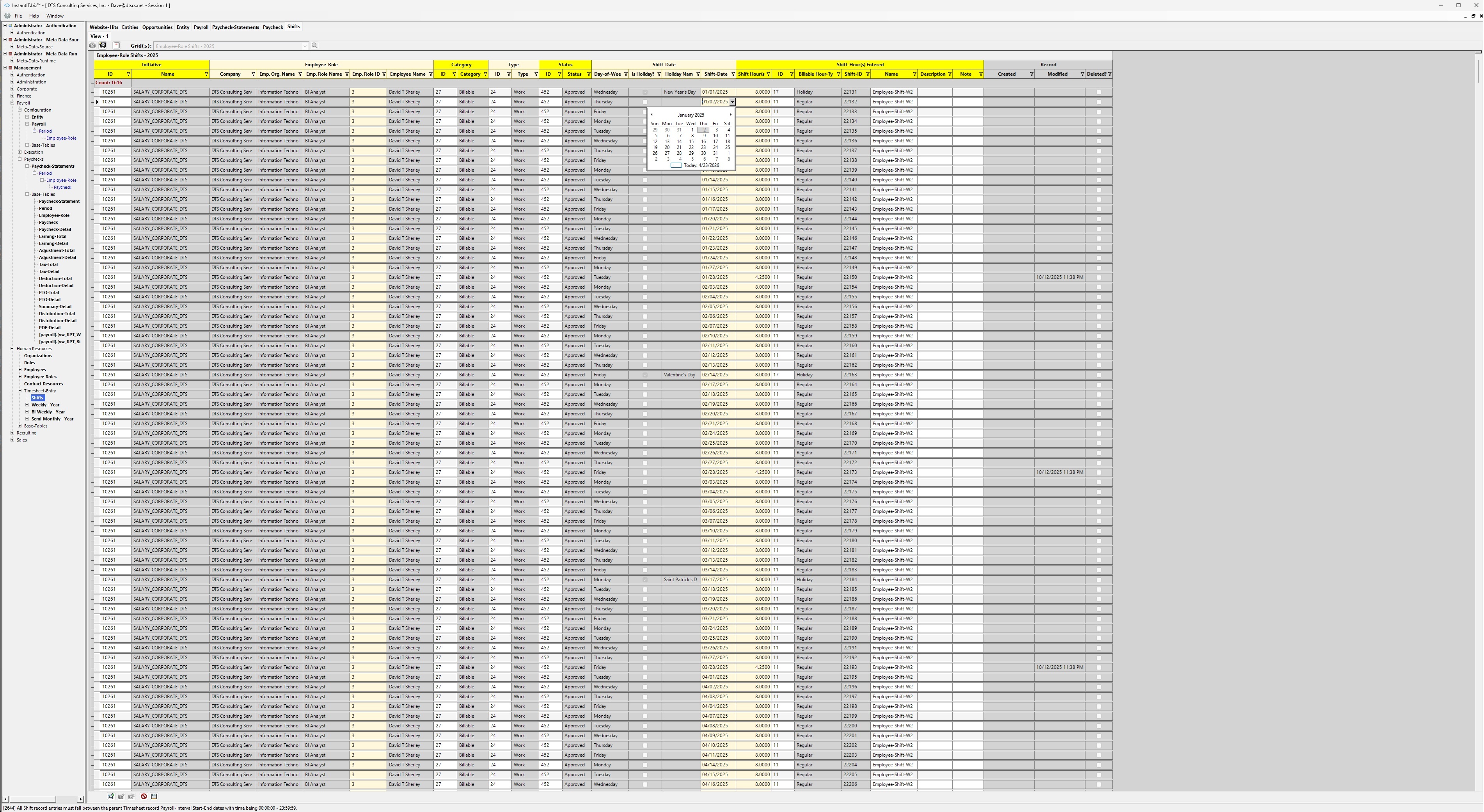
Task: Click filter icon on Employee Name column
Action: click(430, 74)
